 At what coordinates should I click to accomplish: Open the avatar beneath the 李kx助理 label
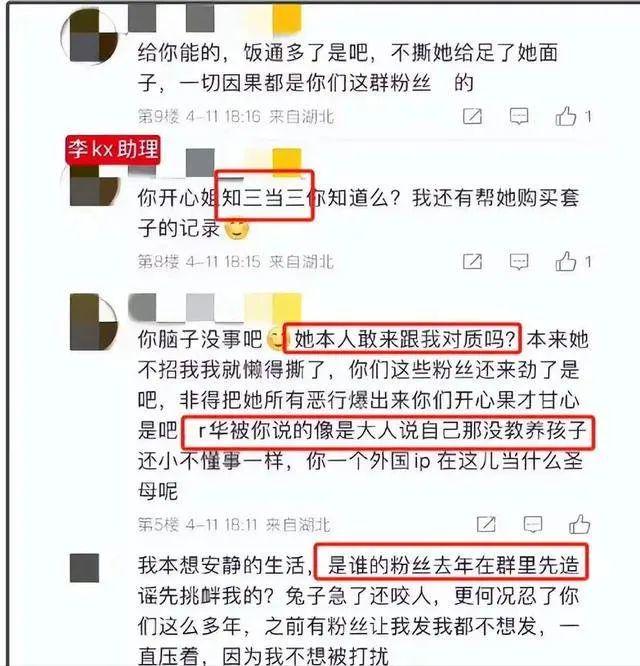[x=94, y=186]
